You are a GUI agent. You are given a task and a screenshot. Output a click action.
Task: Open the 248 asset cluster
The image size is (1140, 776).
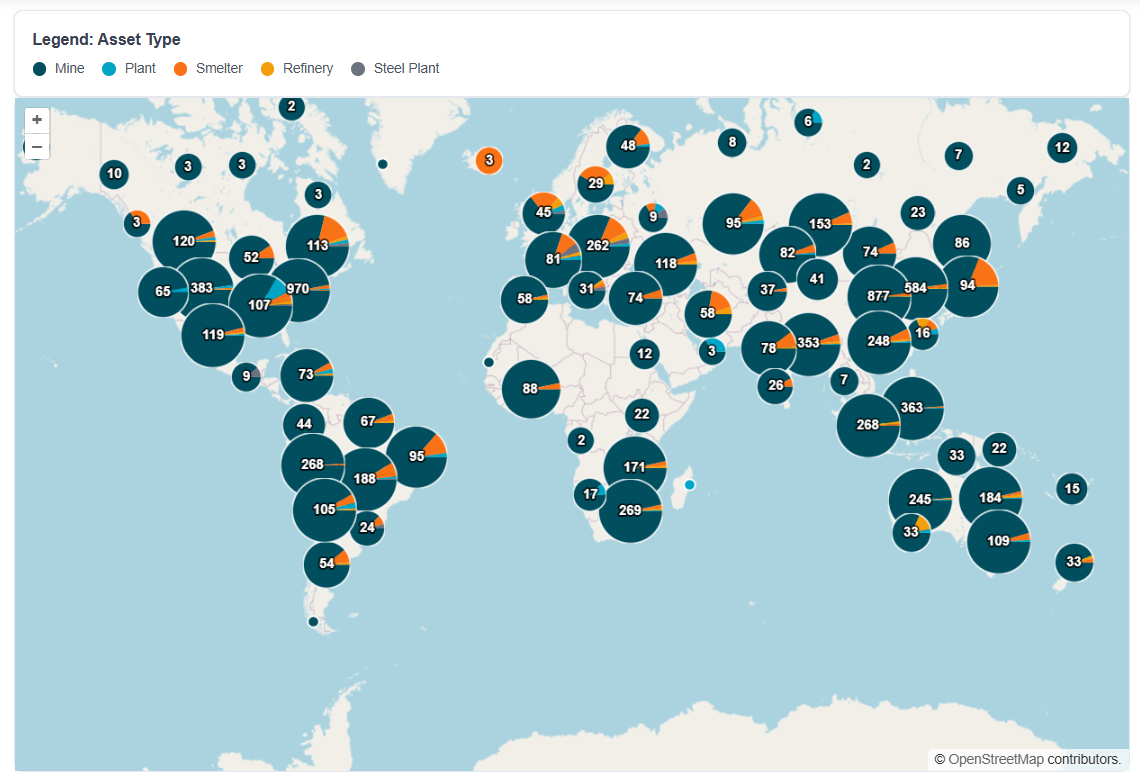(x=878, y=341)
